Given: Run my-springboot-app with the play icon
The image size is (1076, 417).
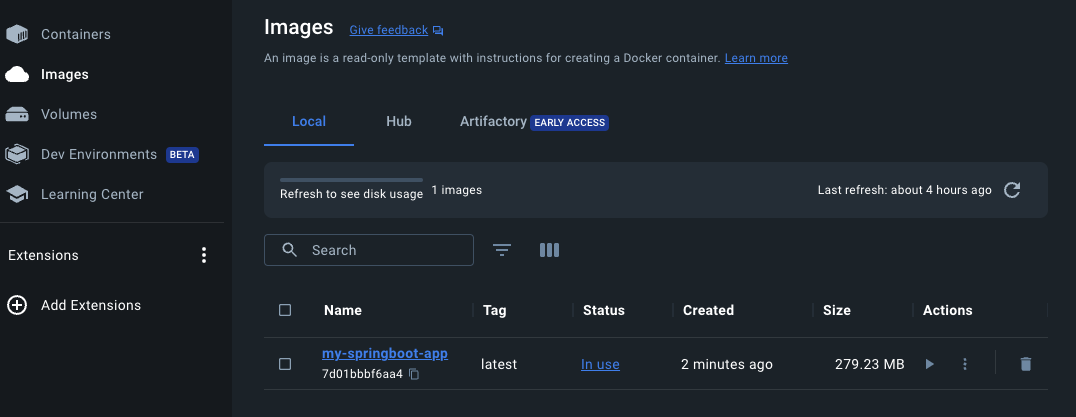Looking at the screenshot, I should pyautogui.click(x=930, y=364).
